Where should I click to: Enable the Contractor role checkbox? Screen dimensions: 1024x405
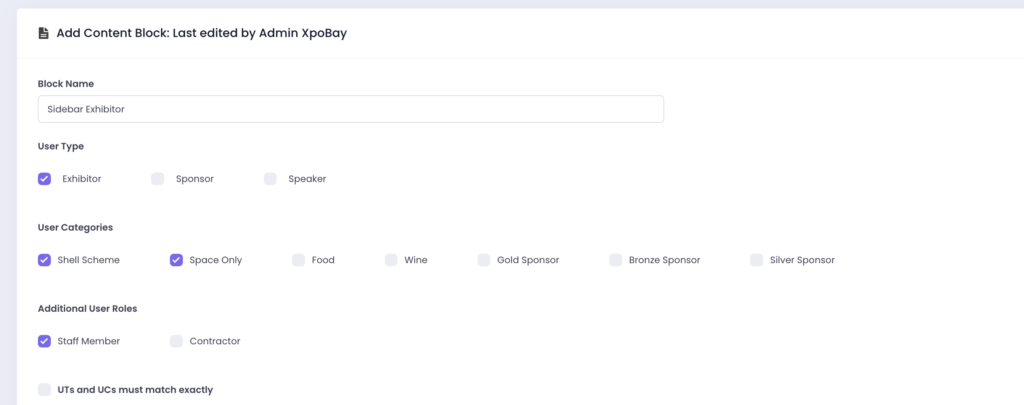click(x=177, y=341)
